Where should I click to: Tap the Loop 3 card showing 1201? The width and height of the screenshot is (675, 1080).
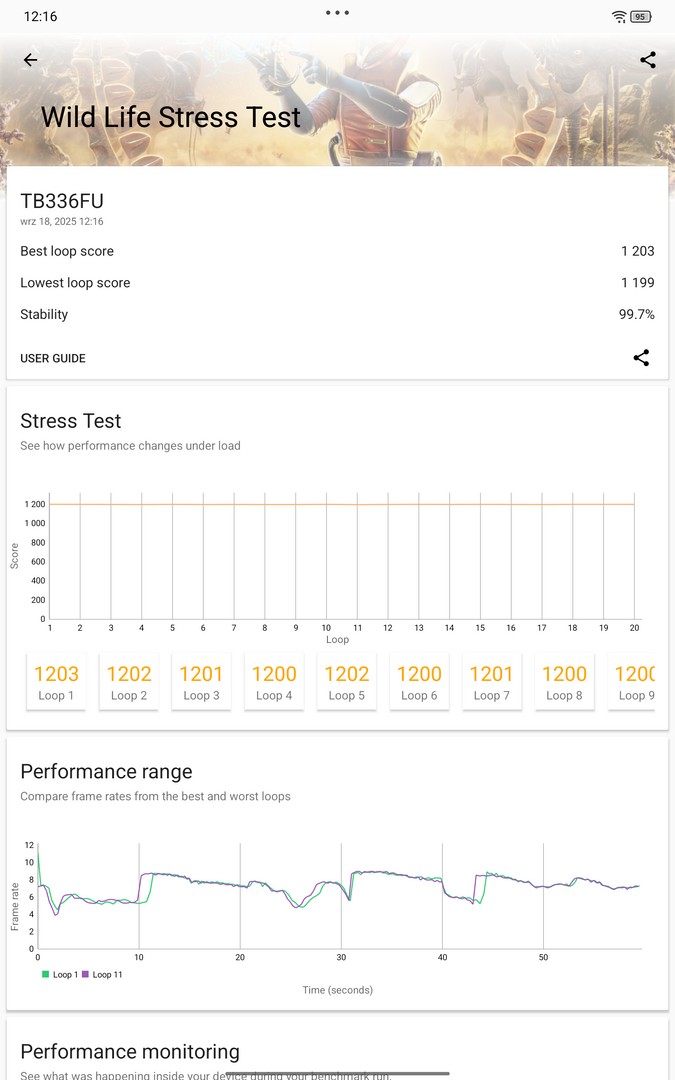point(201,682)
